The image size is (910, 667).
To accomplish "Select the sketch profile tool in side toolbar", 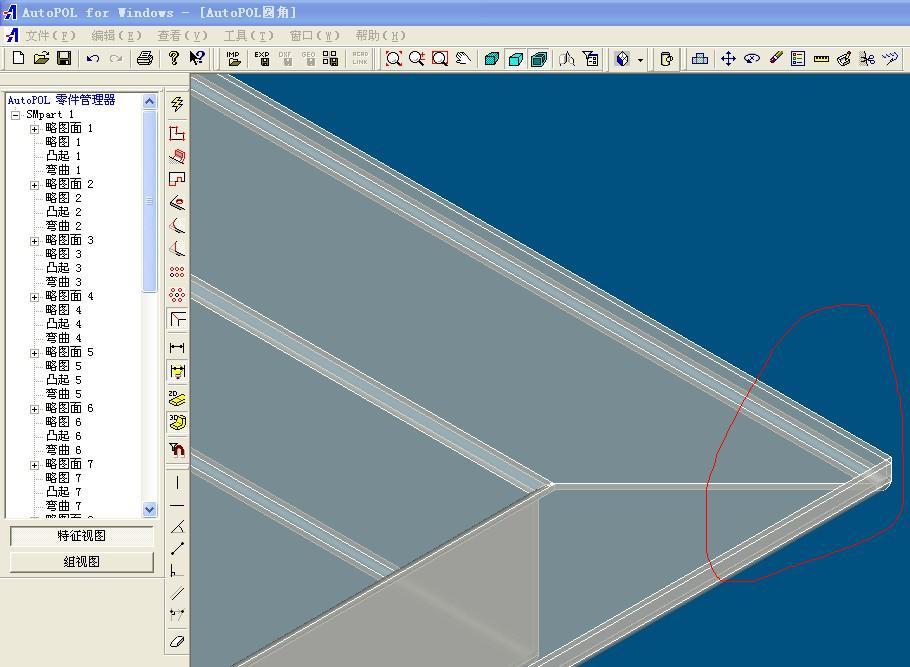I will [x=177, y=133].
